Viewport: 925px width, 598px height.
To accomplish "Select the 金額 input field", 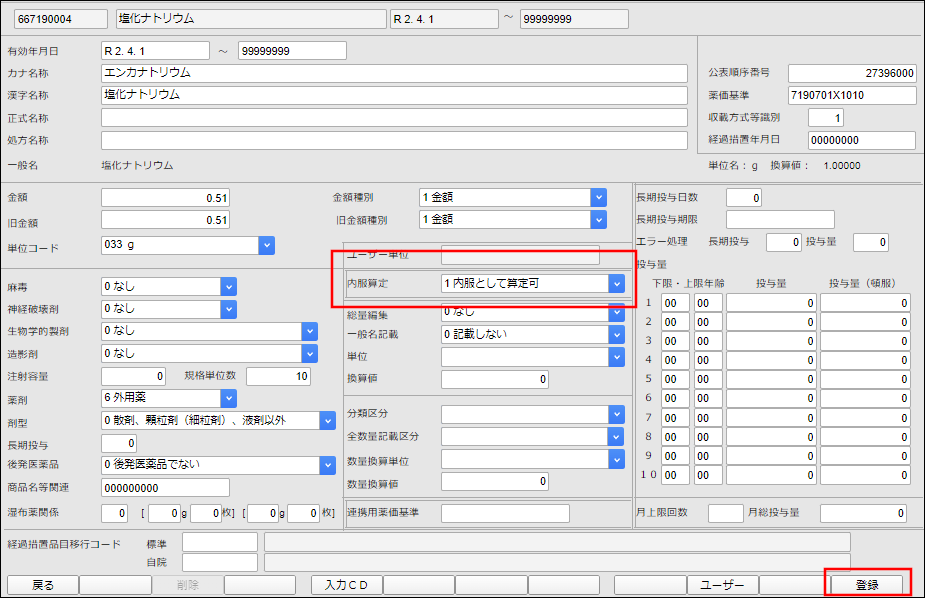I will pyautogui.click(x=167, y=198).
